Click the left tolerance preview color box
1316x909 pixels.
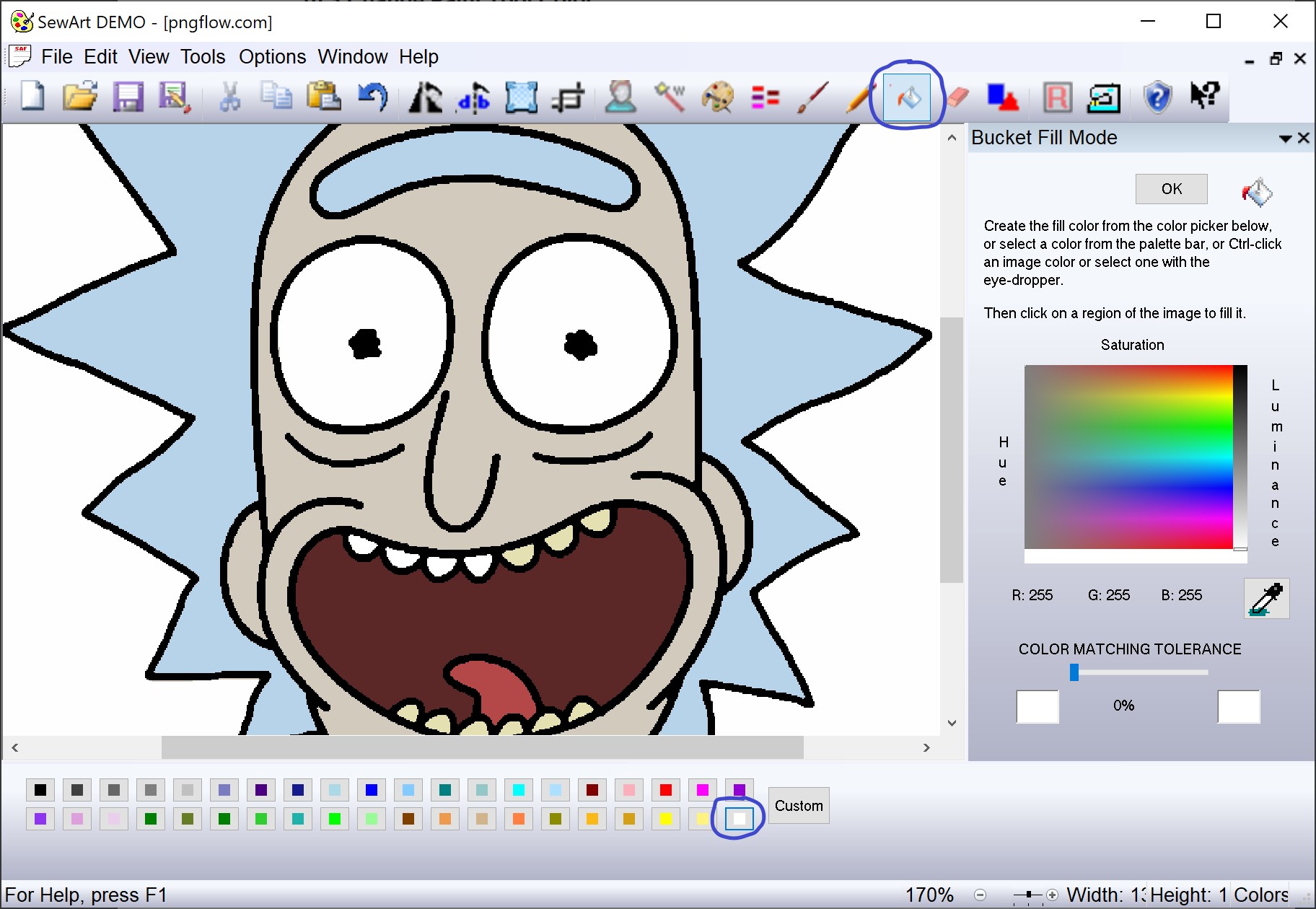1038,706
